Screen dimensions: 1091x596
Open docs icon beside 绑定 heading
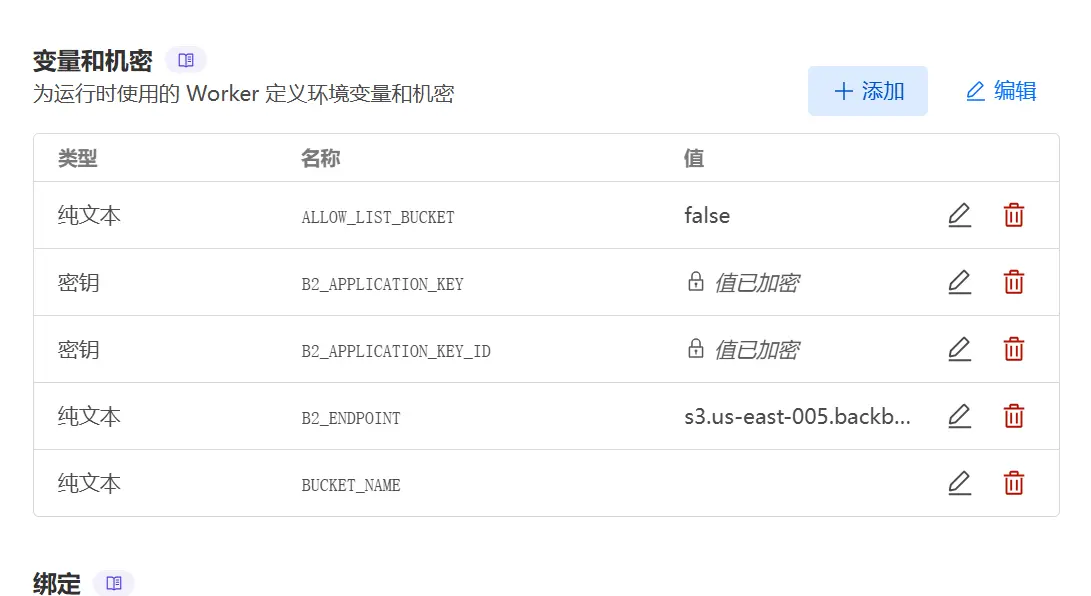[x=114, y=583]
